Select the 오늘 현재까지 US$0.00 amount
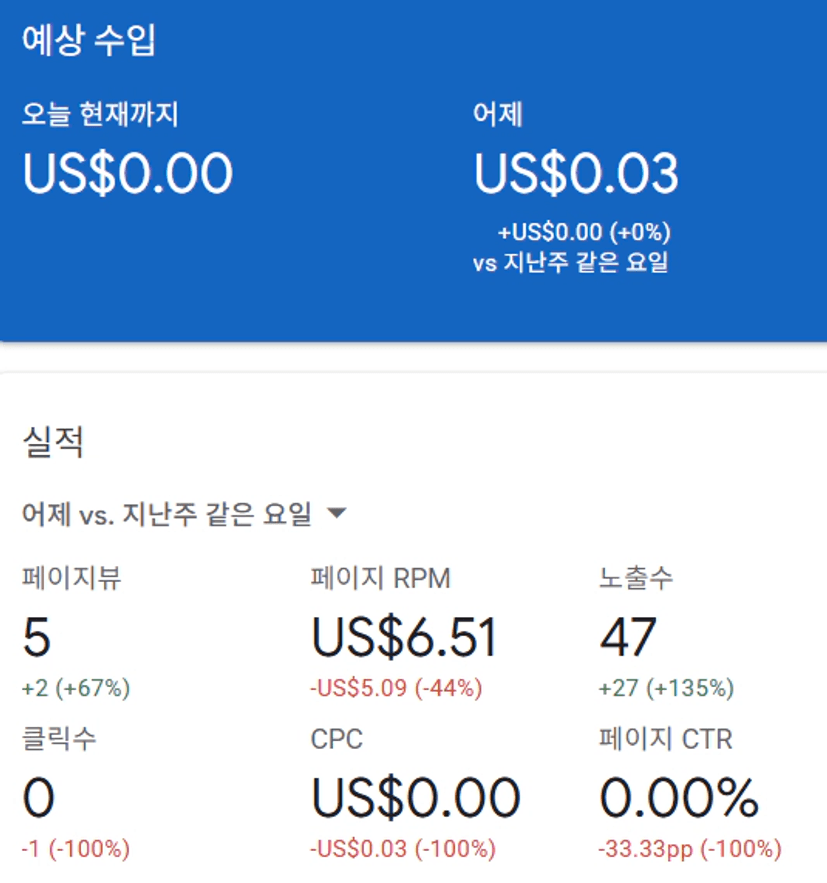This screenshot has height=883, width=827. 127,173
